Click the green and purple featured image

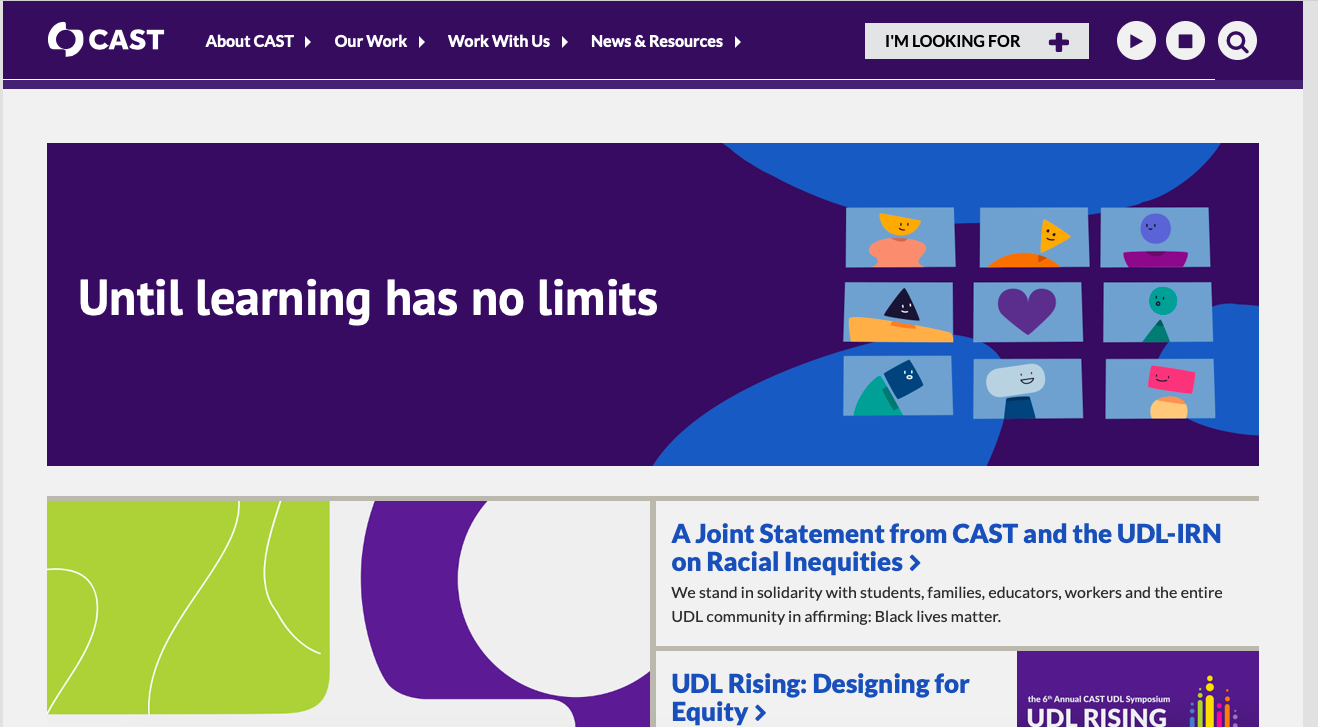[x=348, y=613]
